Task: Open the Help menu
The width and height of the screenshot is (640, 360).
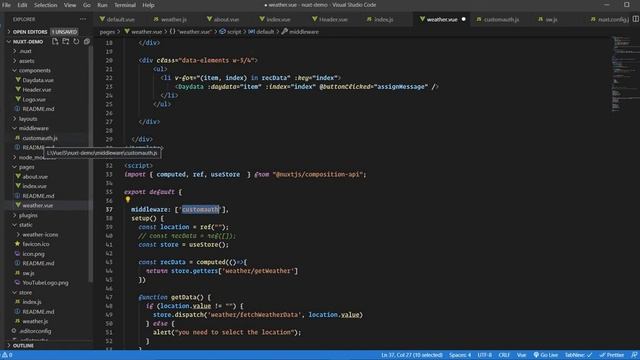Action: (x=148, y=5)
